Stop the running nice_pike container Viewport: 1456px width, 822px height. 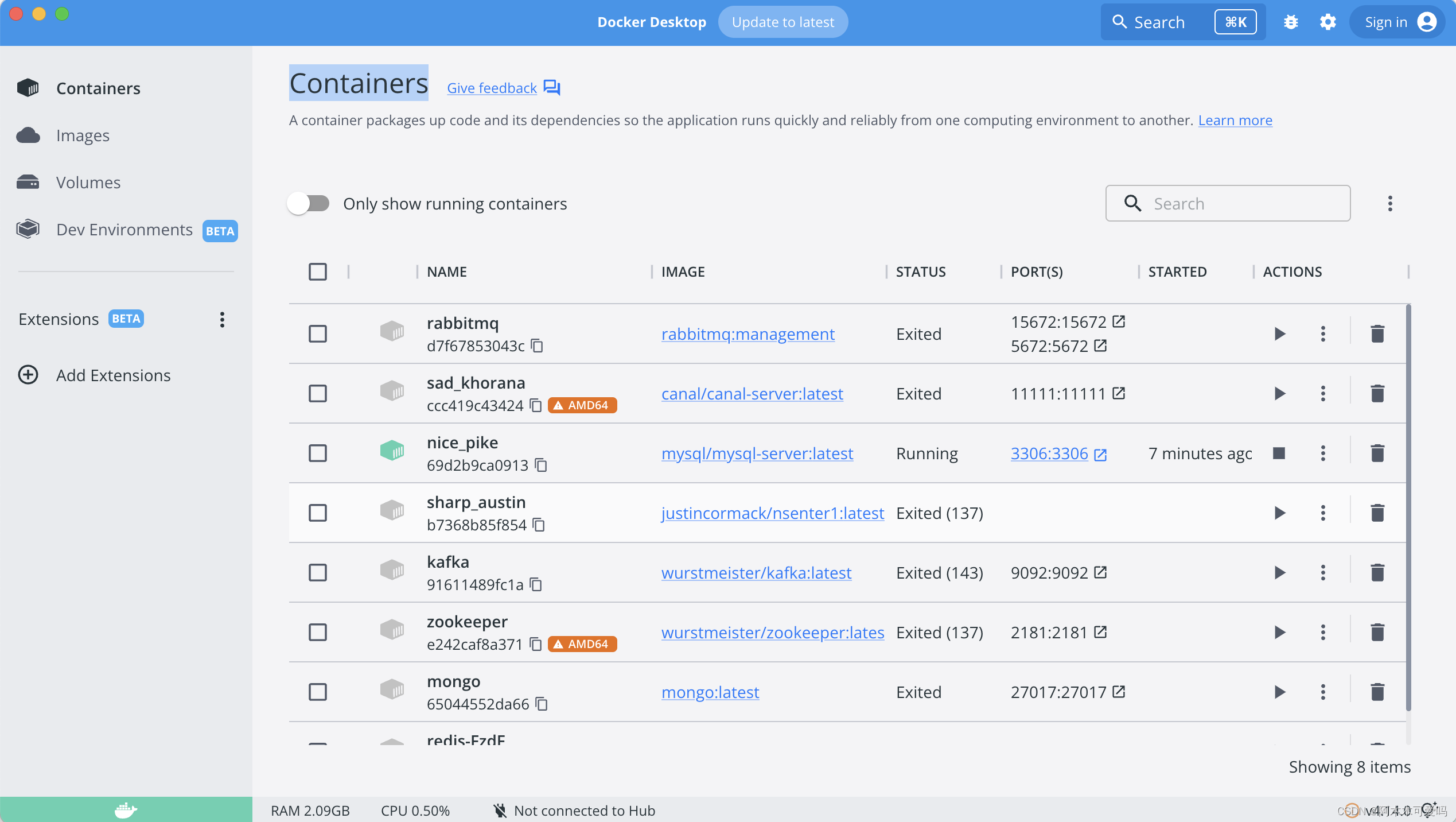(1279, 453)
